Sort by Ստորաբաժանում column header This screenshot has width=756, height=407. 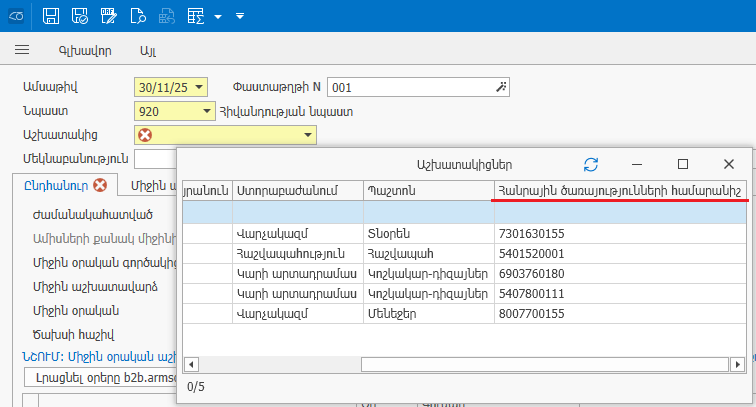298,190
